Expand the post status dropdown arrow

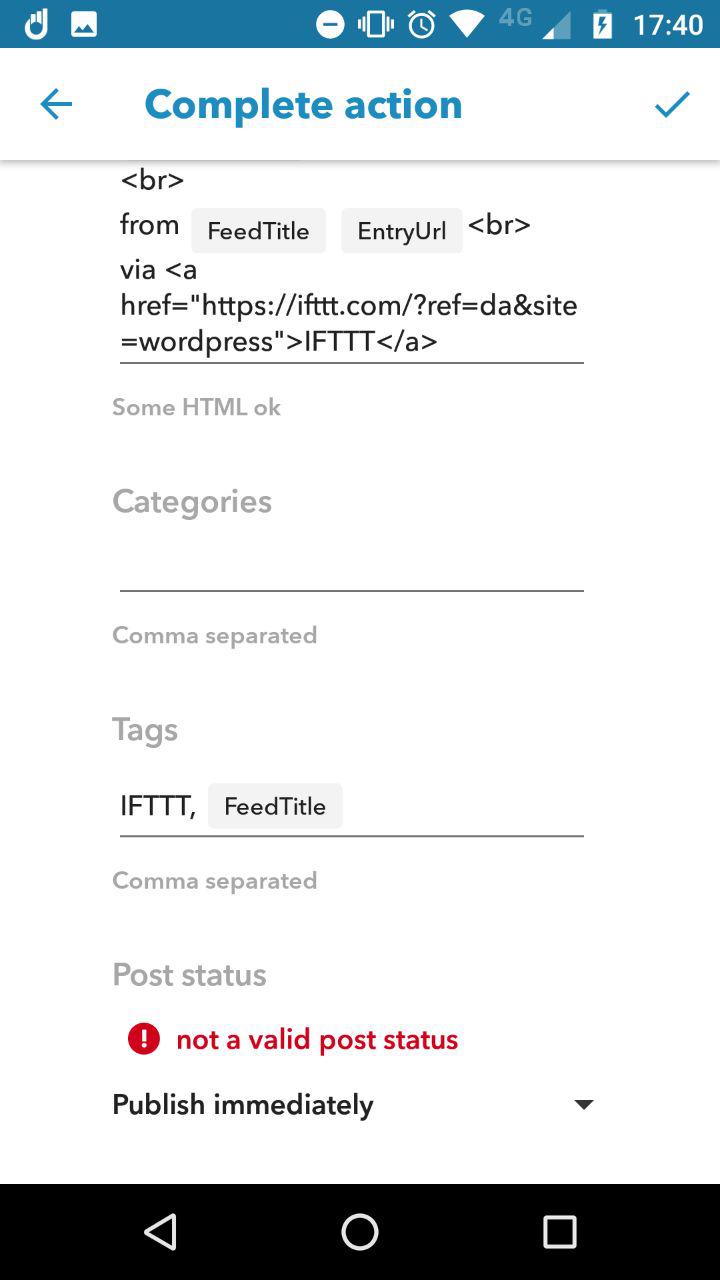(x=584, y=1104)
